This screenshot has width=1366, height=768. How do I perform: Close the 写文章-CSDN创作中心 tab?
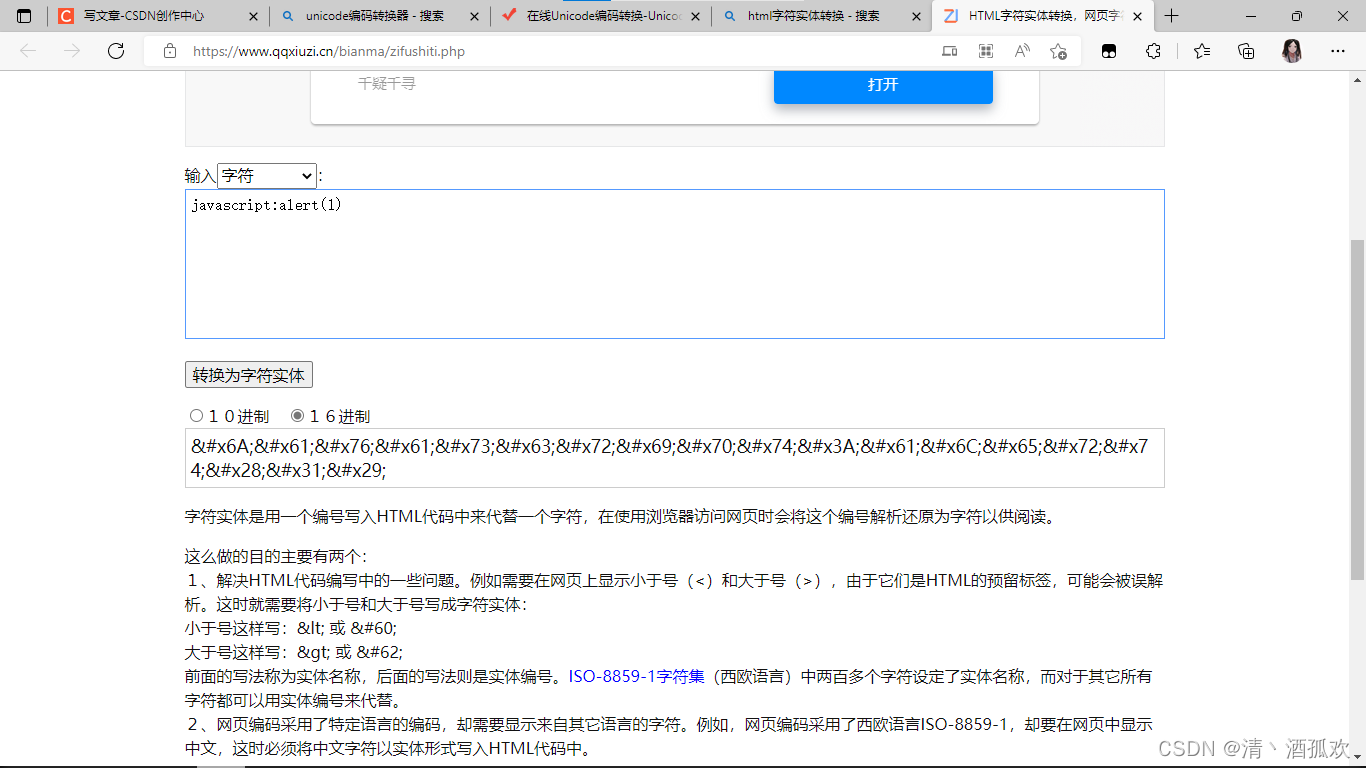point(252,16)
